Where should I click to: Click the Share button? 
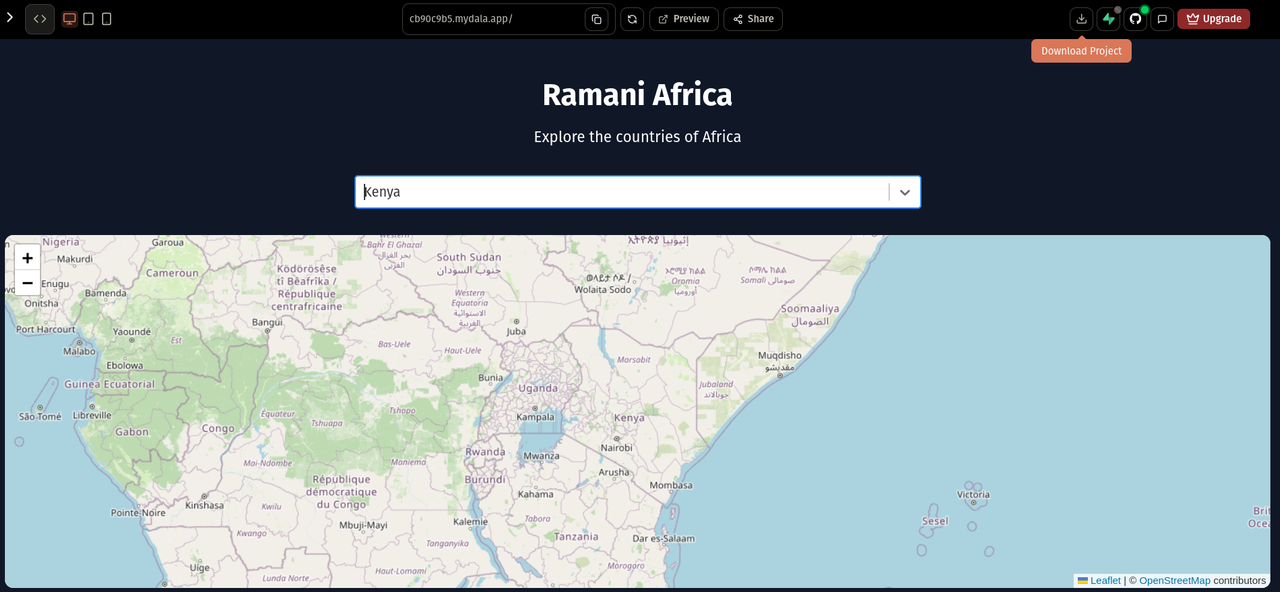click(x=753, y=19)
